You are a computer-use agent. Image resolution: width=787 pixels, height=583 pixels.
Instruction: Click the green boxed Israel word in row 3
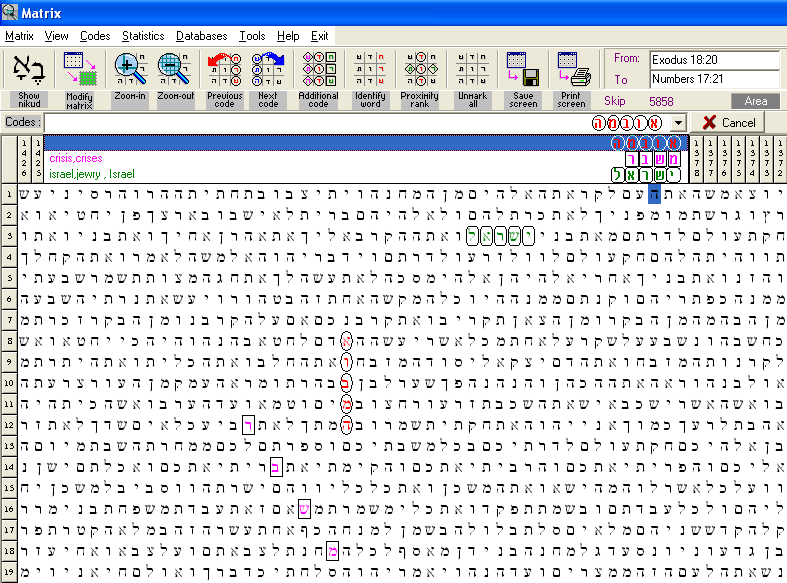pyautogui.click(x=500, y=236)
